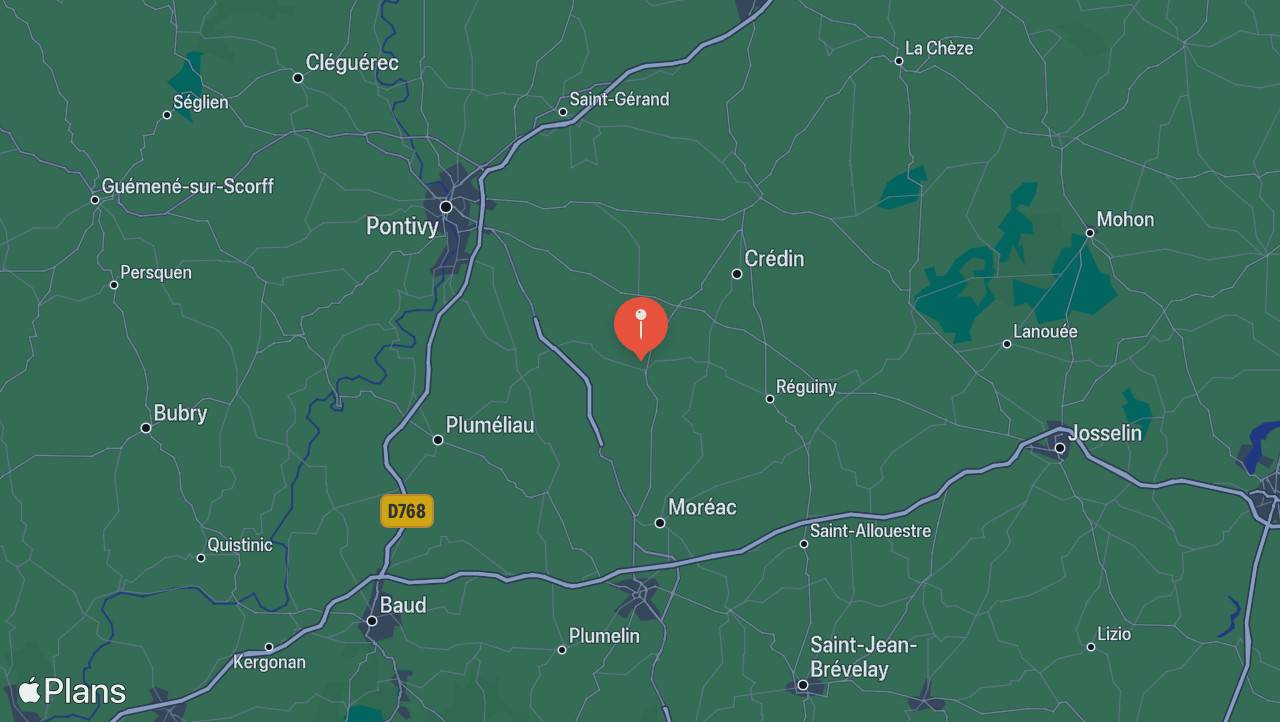Click the Plumelin place label

[604, 636]
